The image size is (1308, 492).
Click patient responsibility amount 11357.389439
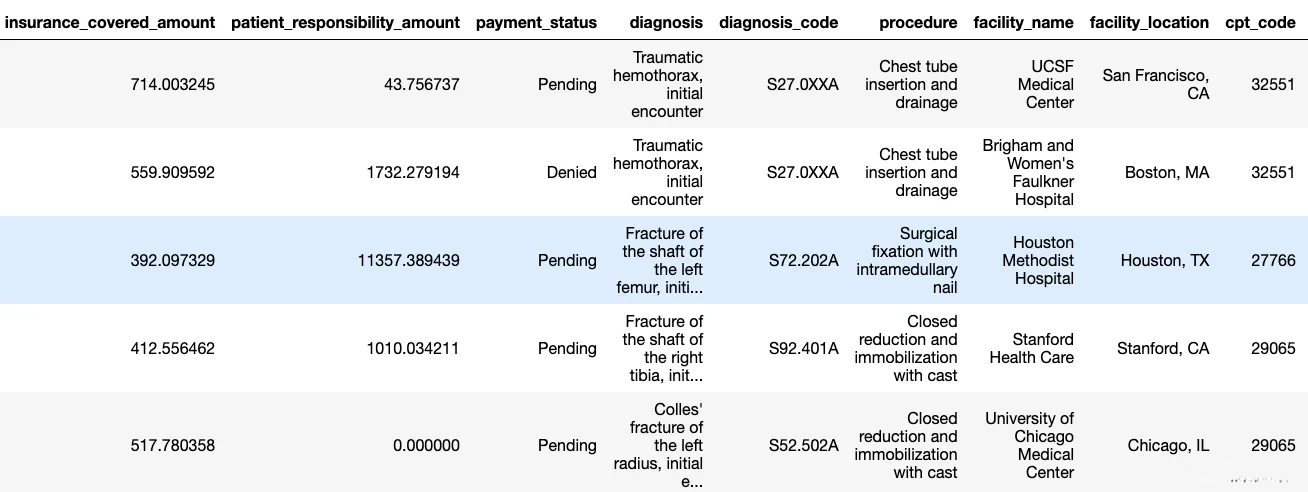(x=408, y=260)
